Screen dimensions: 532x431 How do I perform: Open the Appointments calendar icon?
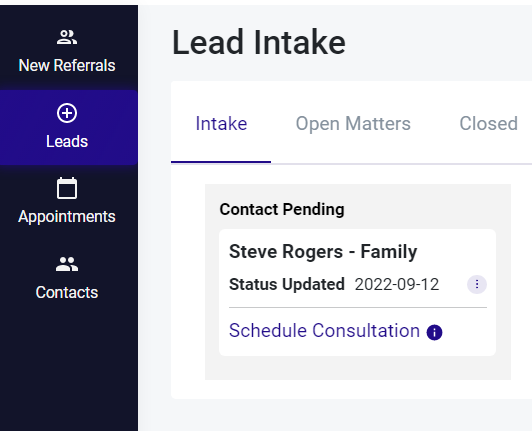point(67,188)
